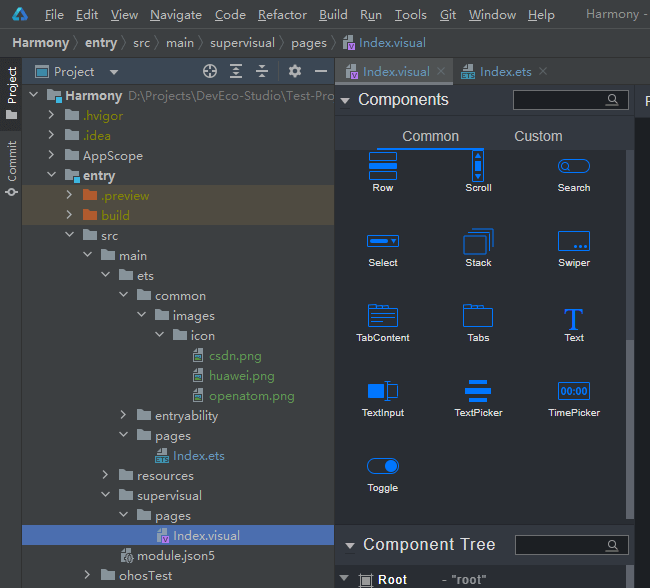The height and width of the screenshot is (588, 650).
Task: Expand the ohosTest folder
Action: point(87,575)
